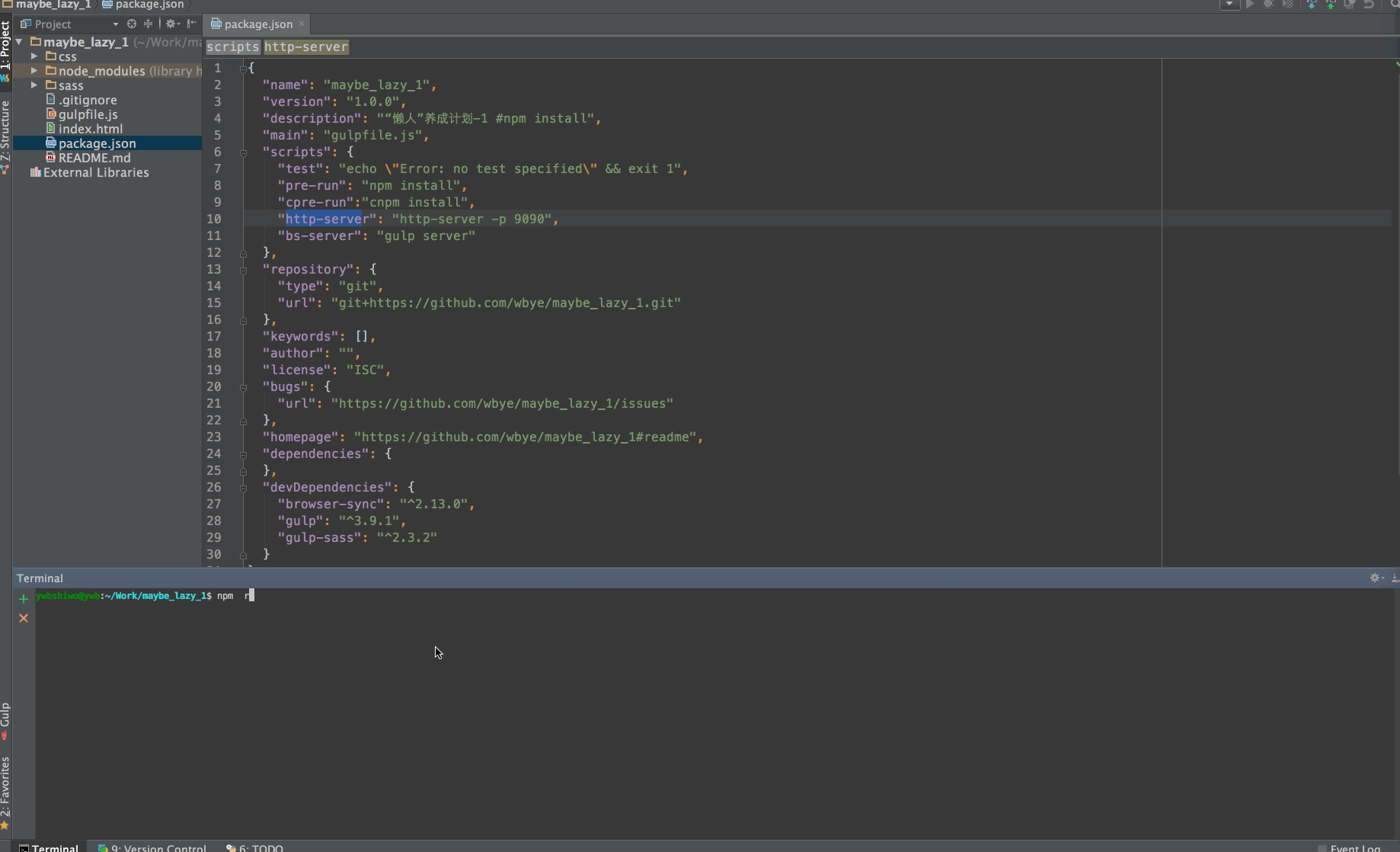The image size is (1400, 852).
Task: Collapse the dependencies block fold on line 24
Action: click(243, 454)
